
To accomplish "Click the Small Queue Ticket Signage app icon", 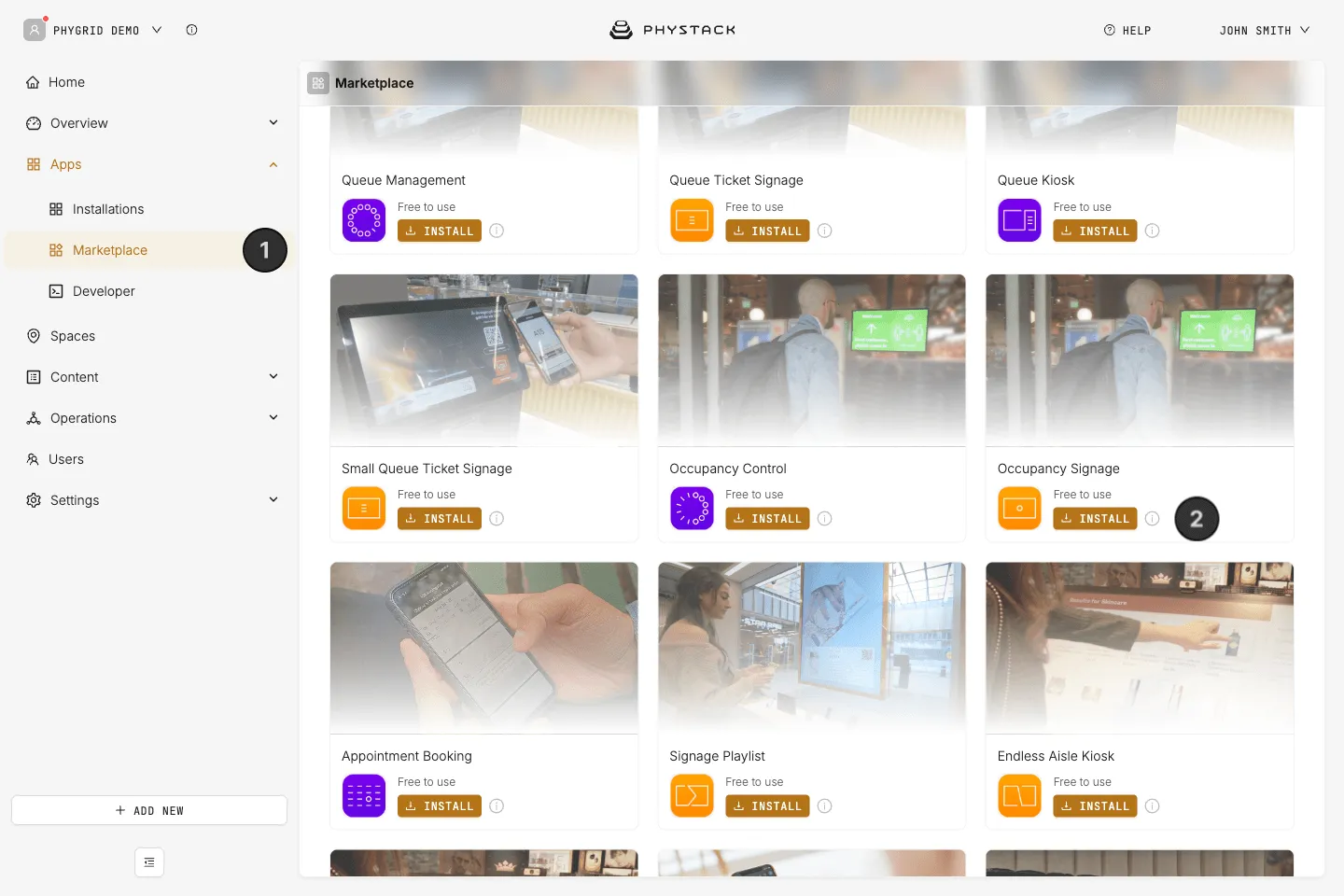I will pos(364,508).
